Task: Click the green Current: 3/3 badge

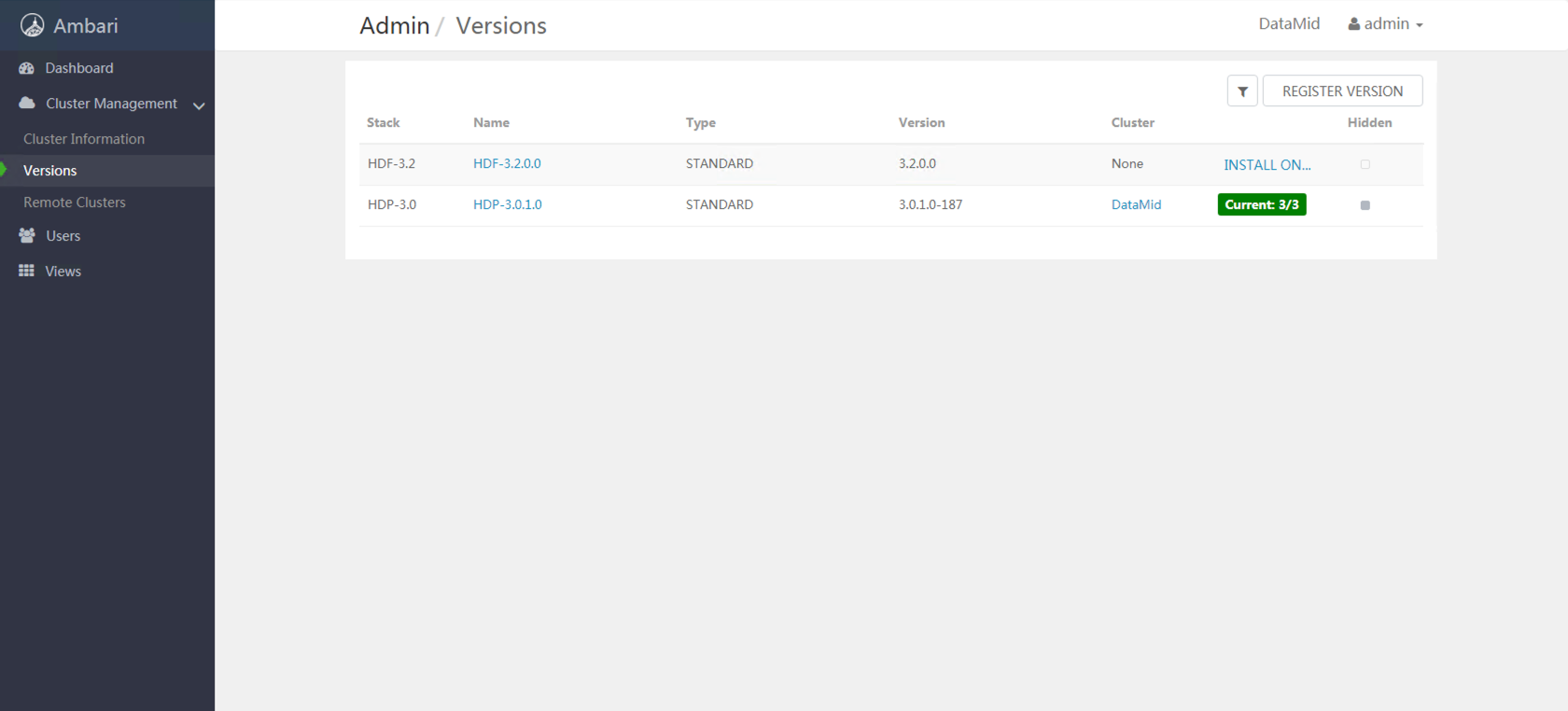Action: (x=1261, y=204)
